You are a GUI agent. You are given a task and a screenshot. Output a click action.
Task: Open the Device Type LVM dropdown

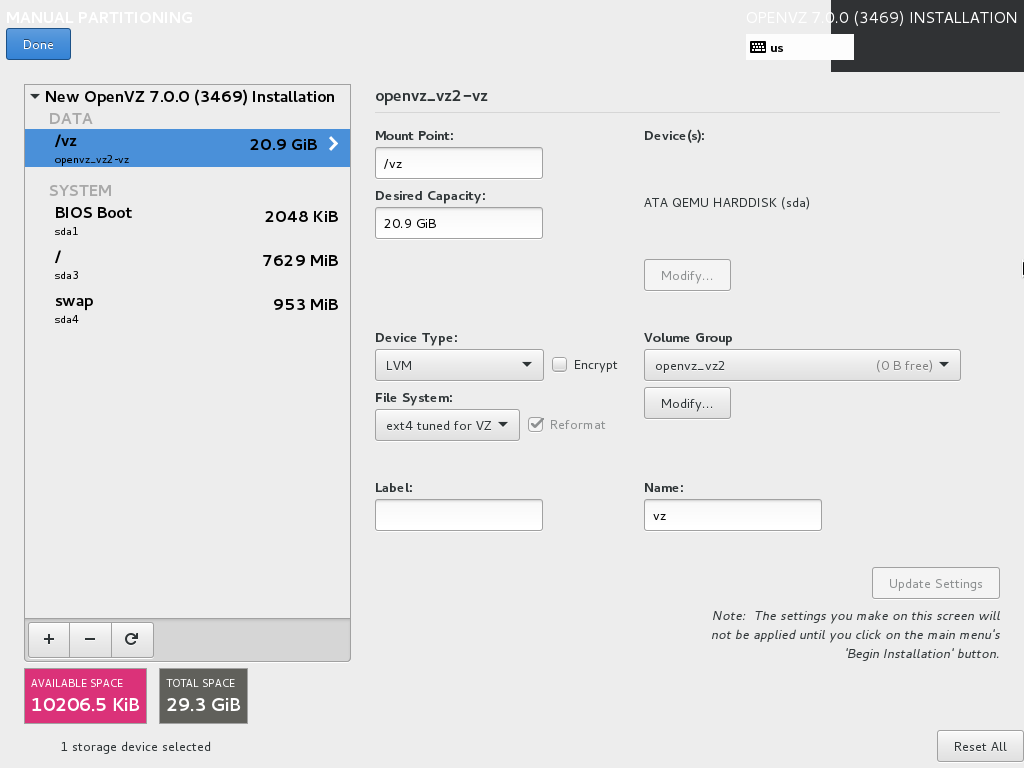tap(458, 365)
